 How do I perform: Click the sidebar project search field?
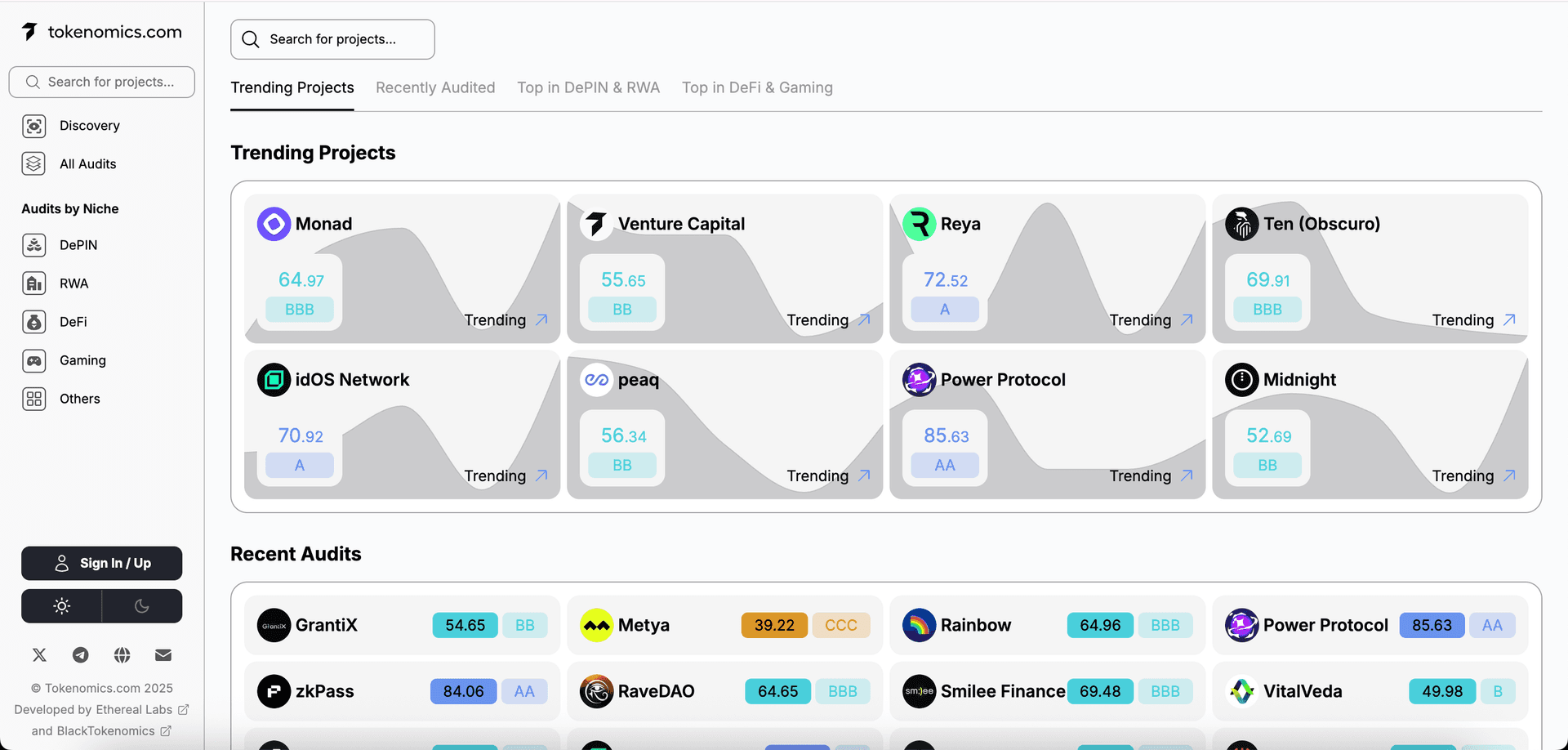[x=101, y=82]
